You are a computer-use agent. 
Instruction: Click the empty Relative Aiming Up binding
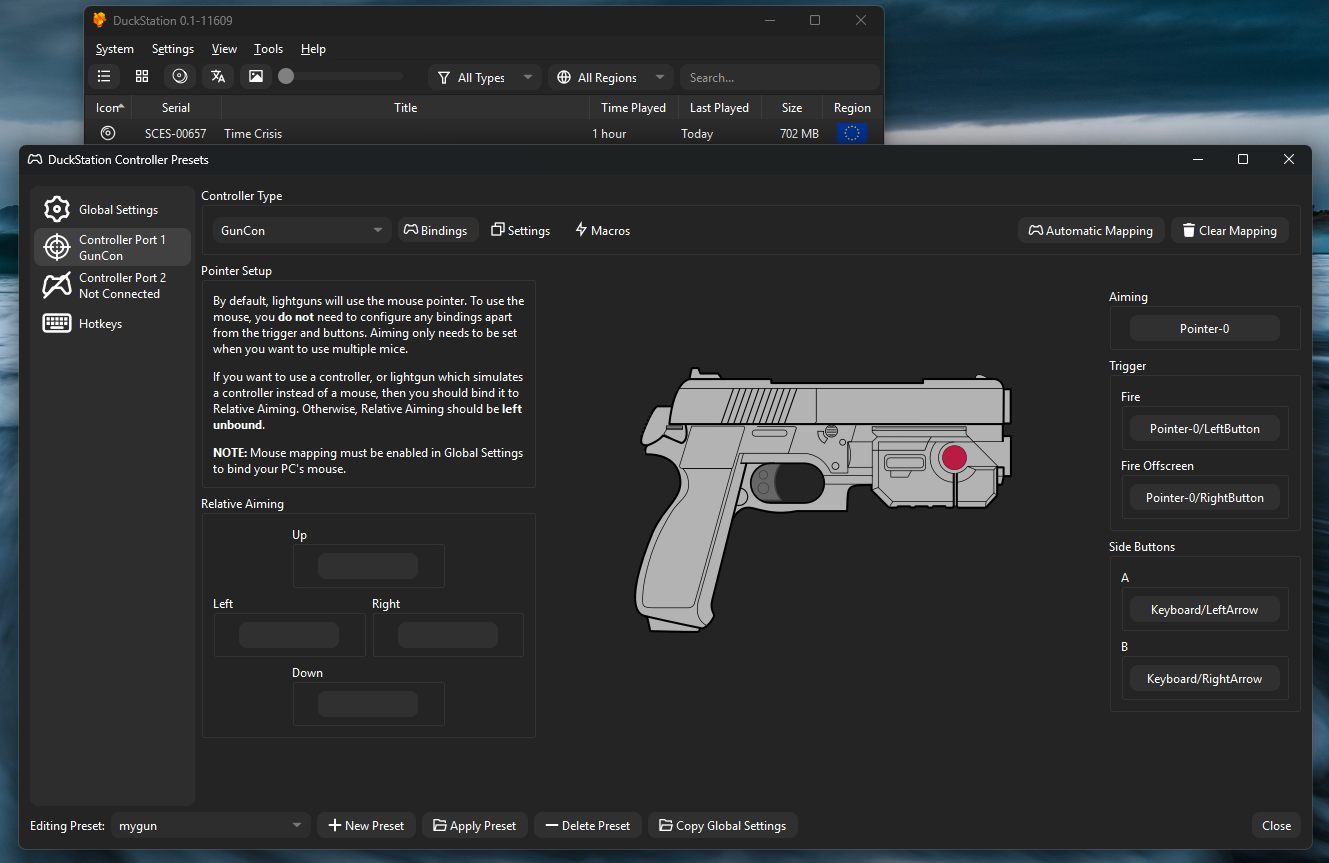(x=368, y=566)
